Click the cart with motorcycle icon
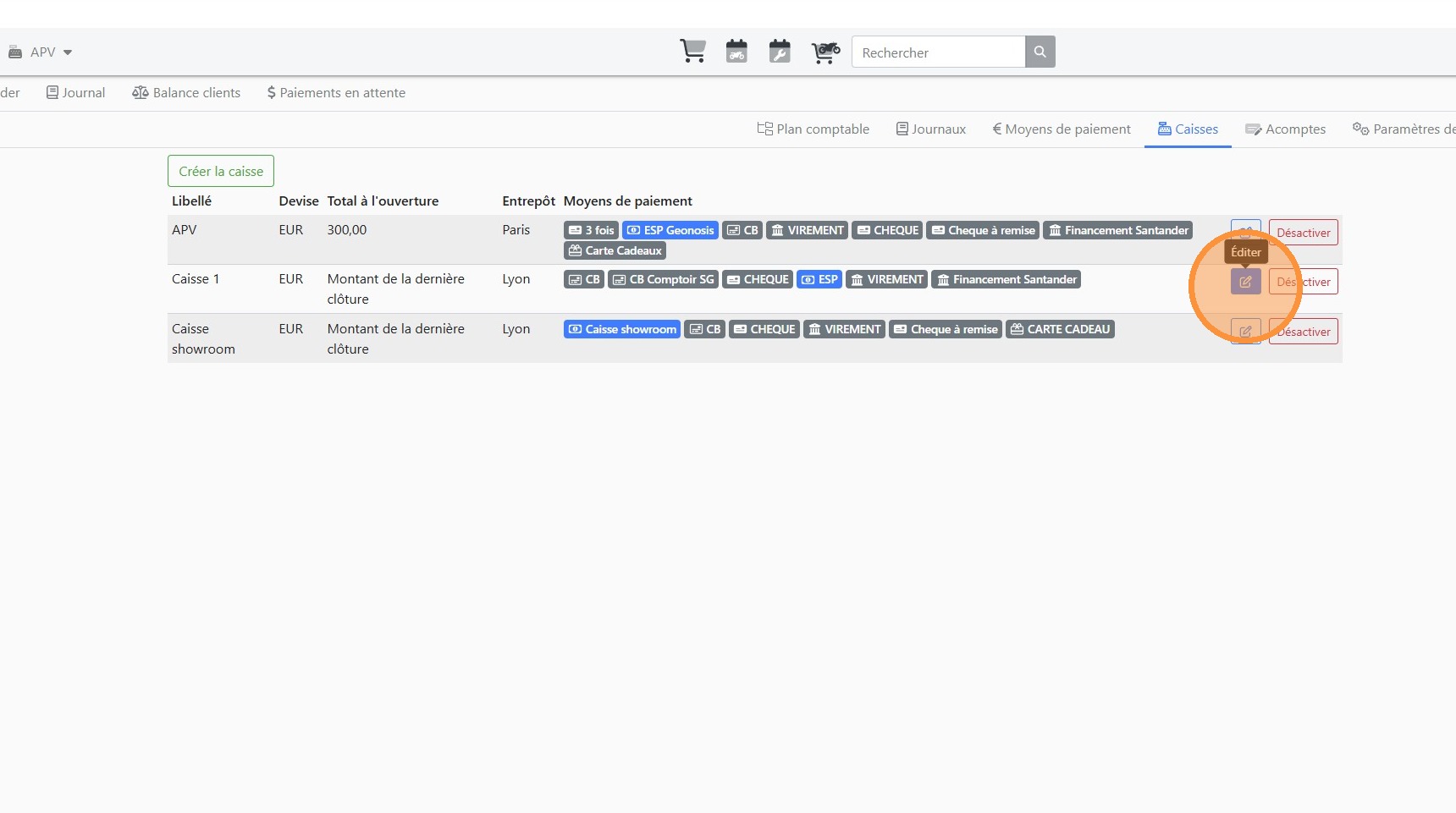Image resolution: width=1456 pixels, height=813 pixels. click(x=825, y=52)
